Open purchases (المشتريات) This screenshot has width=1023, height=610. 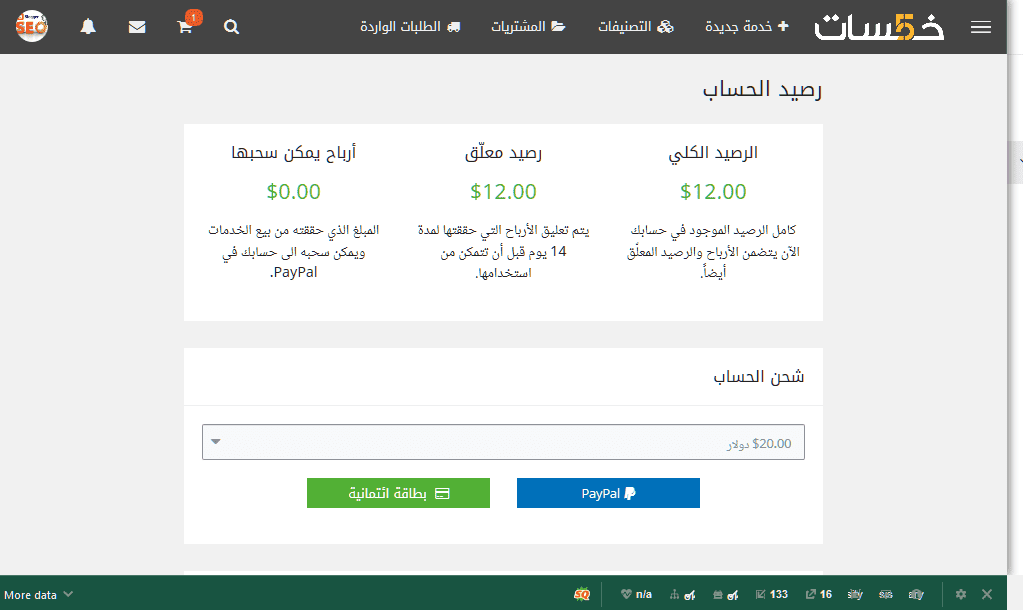pyautogui.click(x=528, y=27)
